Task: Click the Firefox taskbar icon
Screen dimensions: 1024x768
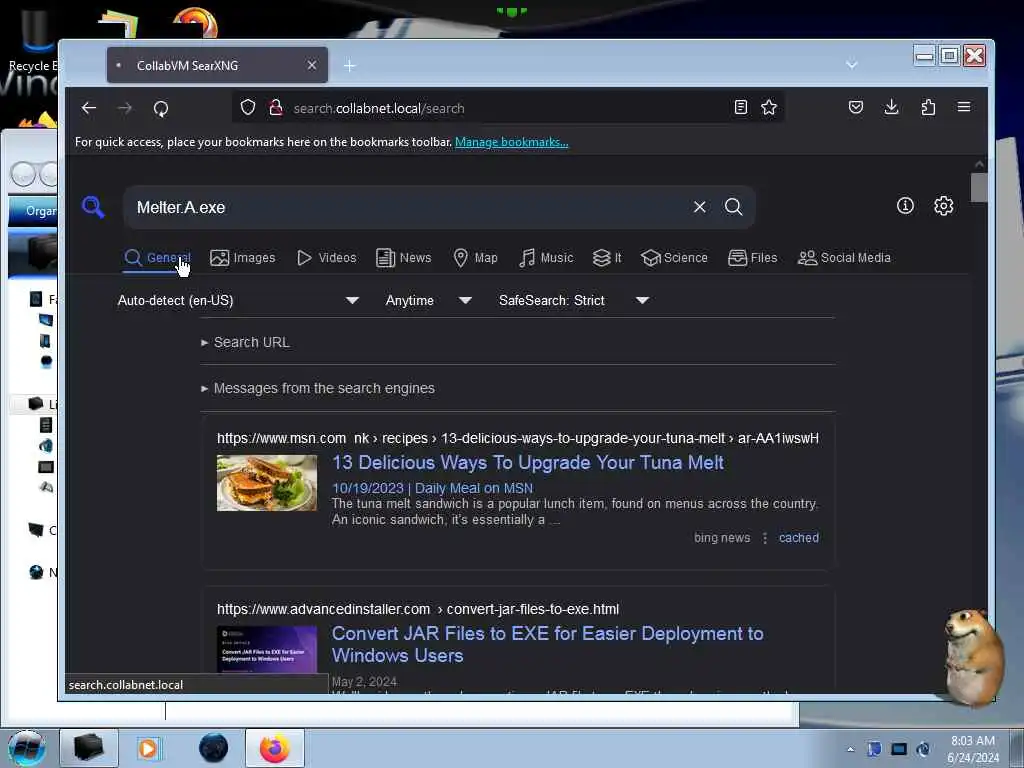Action: 275,748
